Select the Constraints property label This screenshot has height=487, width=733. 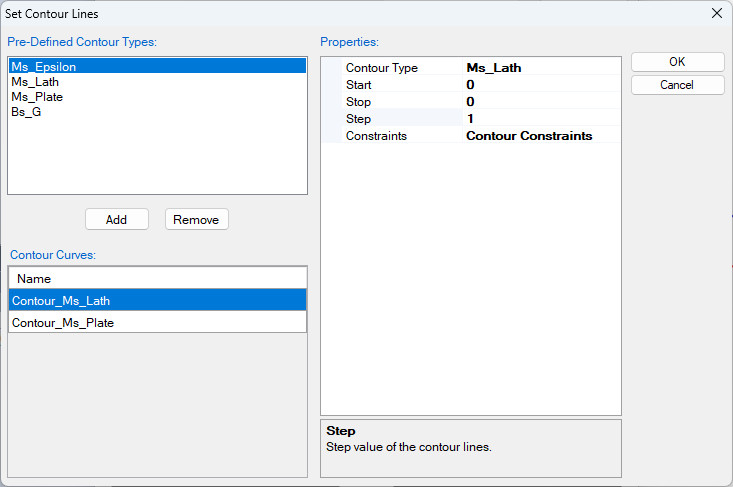(x=376, y=136)
